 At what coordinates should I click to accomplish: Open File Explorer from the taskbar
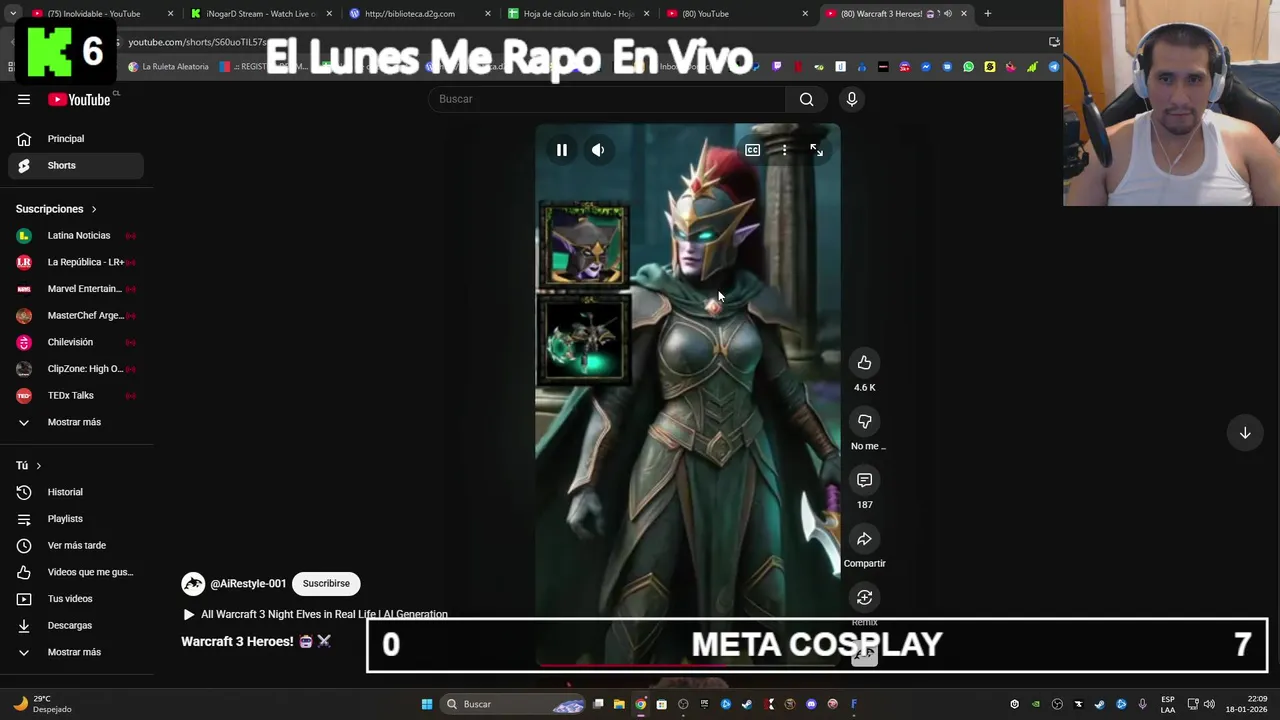click(x=619, y=704)
